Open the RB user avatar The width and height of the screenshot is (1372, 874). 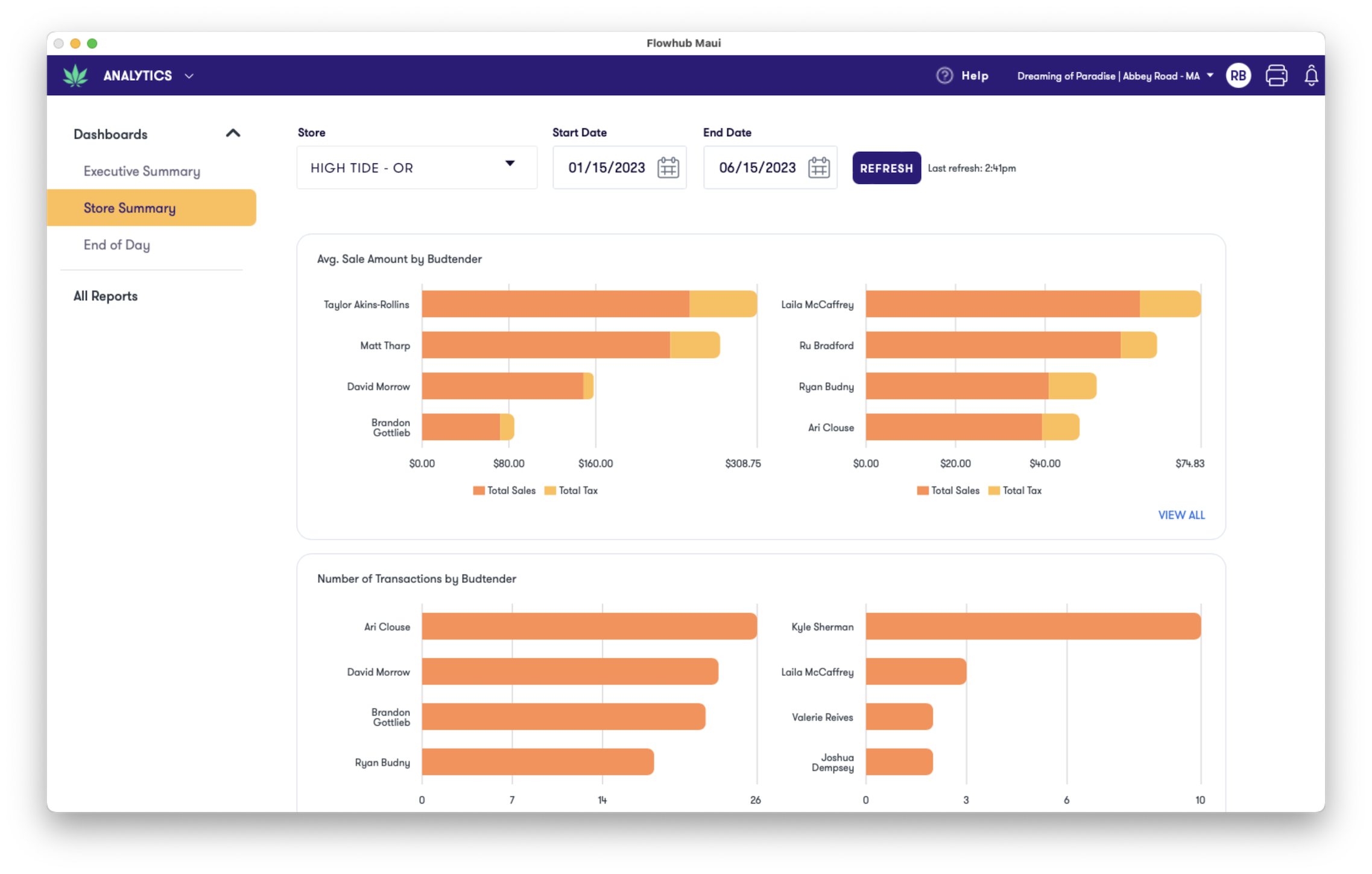pyautogui.click(x=1238, y=75)
